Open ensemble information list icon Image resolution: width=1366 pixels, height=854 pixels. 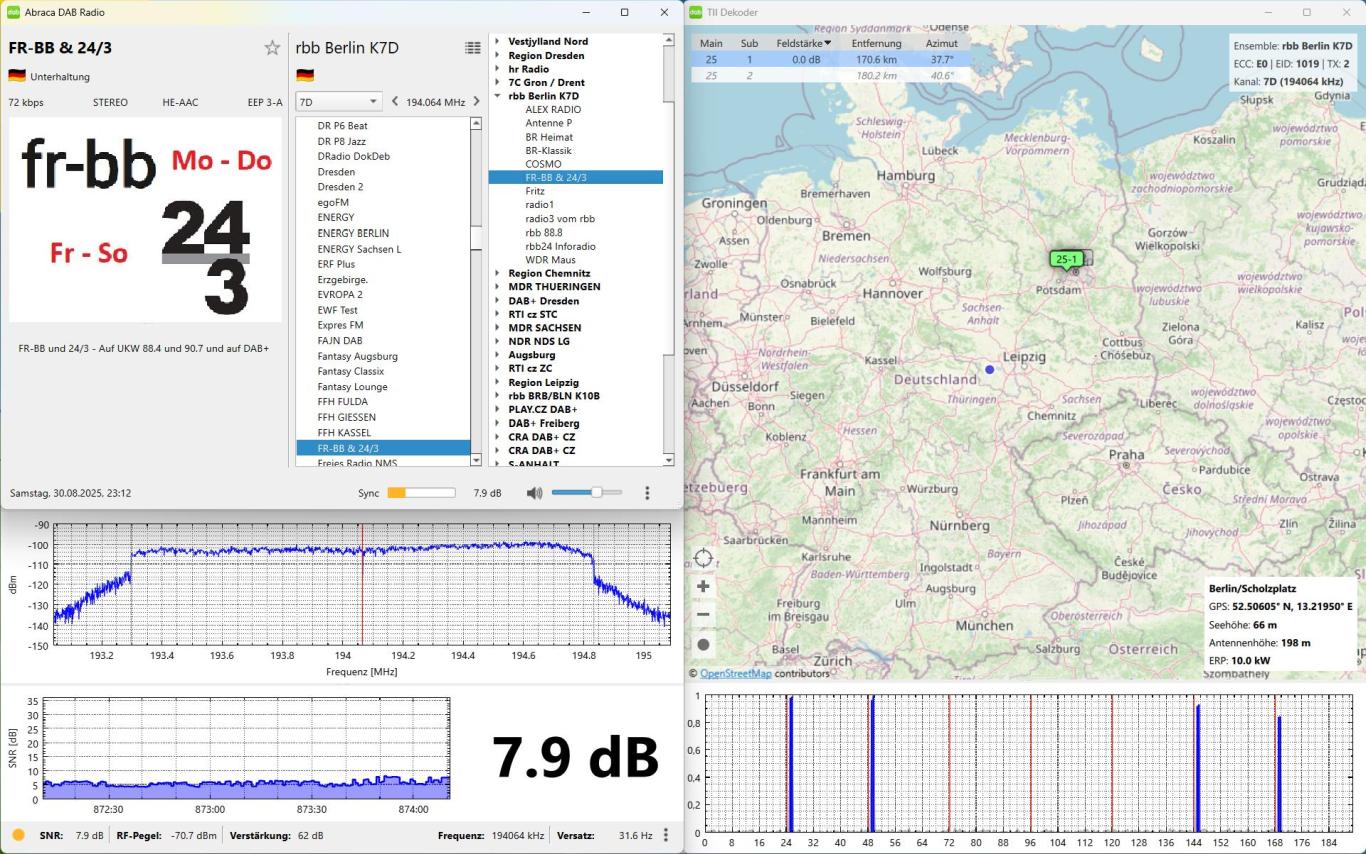click(472, 48)
